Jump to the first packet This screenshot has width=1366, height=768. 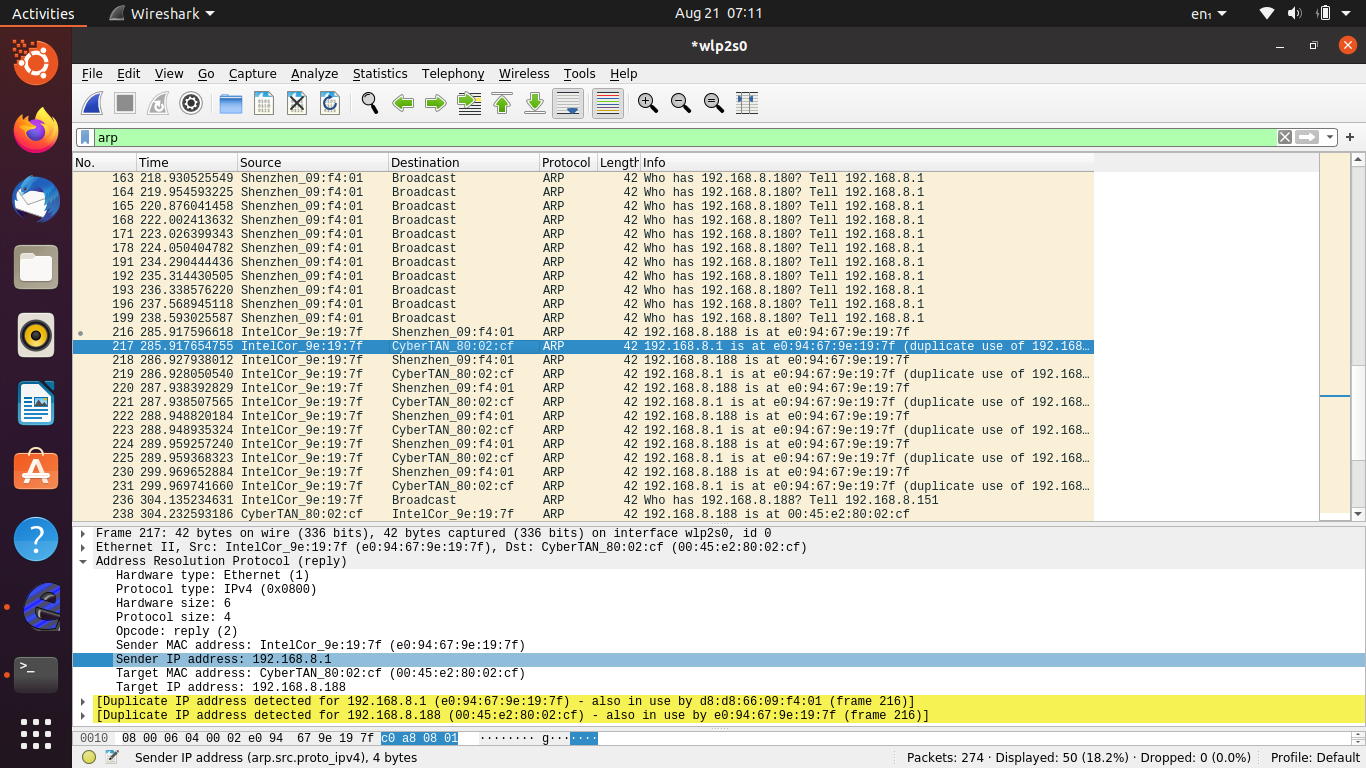[x=502, y=103]
